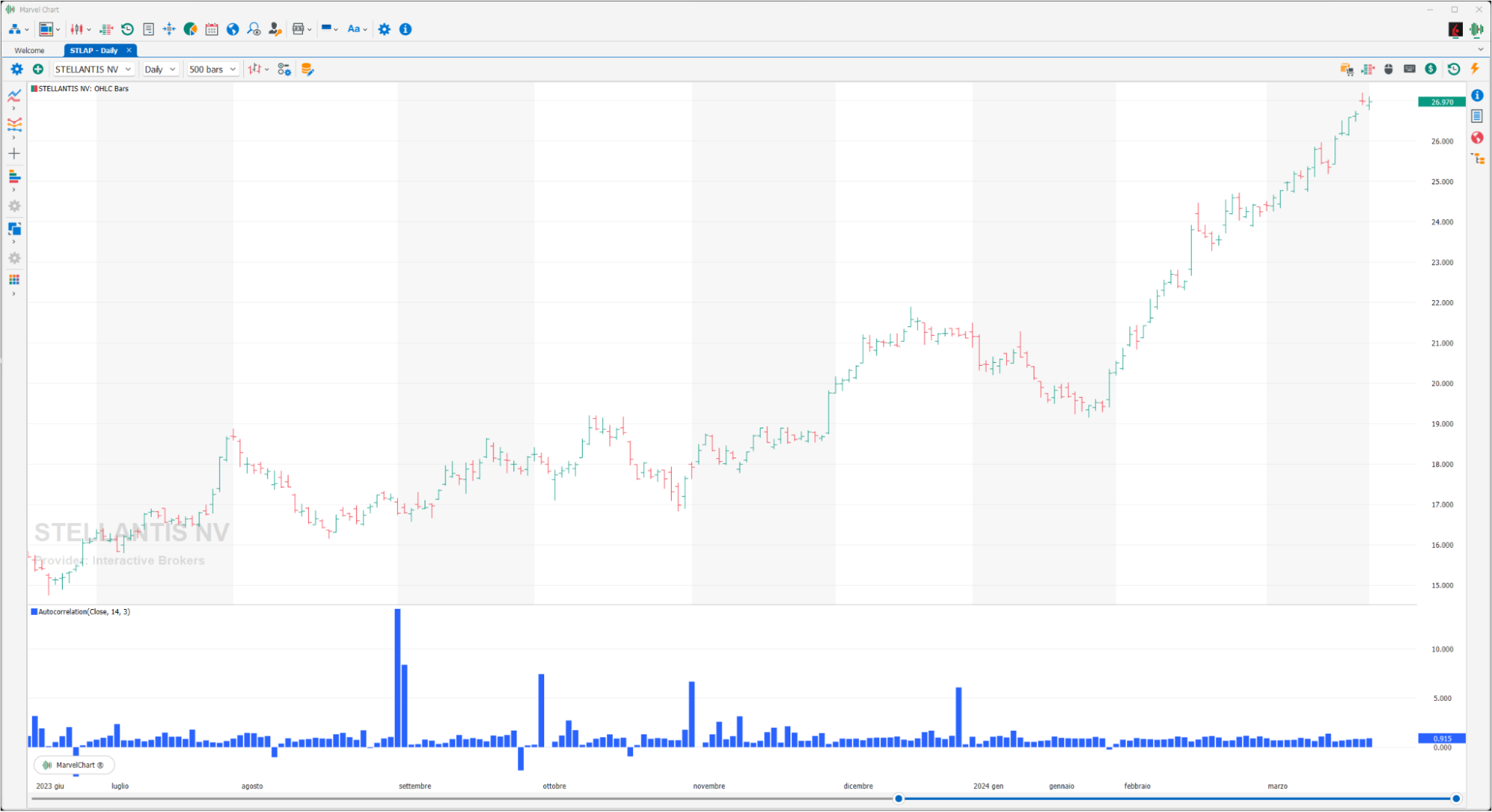Click the green dollar sign icon
Image resolution: width=1492 pixels, height=812 pixels.
point(1431,69)
